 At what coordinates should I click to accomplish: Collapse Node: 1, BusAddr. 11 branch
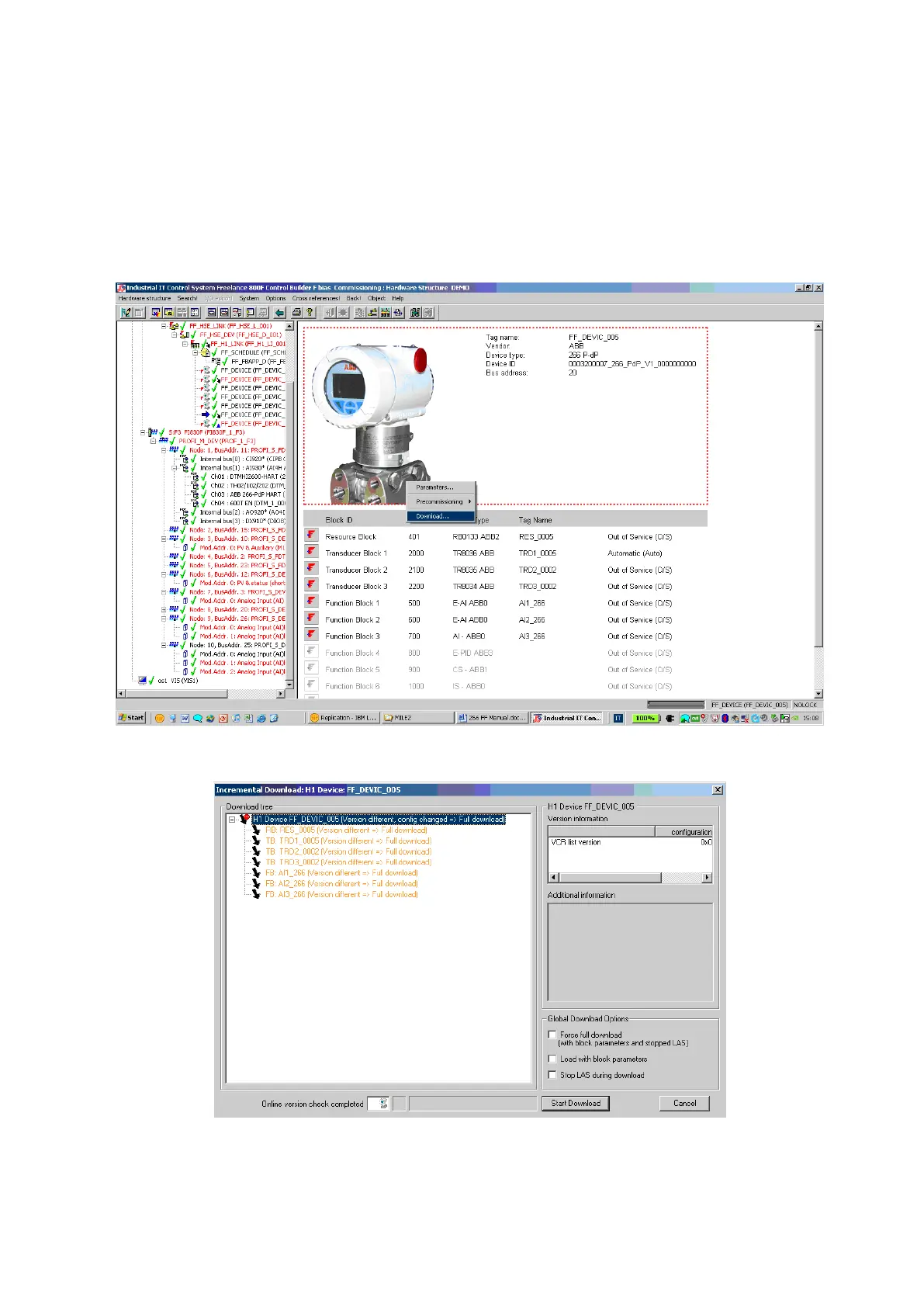click(x=164, y=449)
